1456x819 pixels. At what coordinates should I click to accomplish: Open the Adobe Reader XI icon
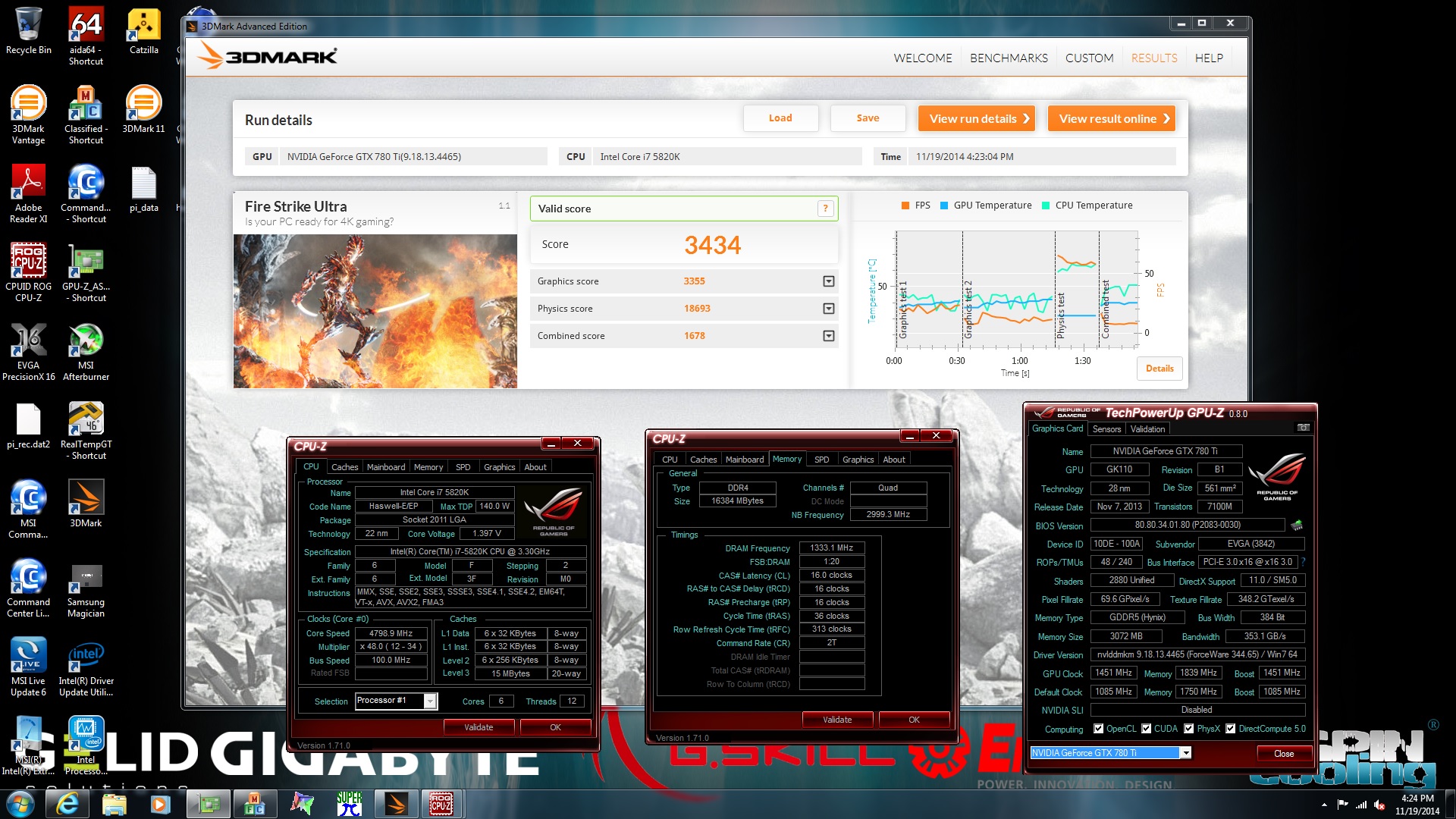(x=29, y=194)
